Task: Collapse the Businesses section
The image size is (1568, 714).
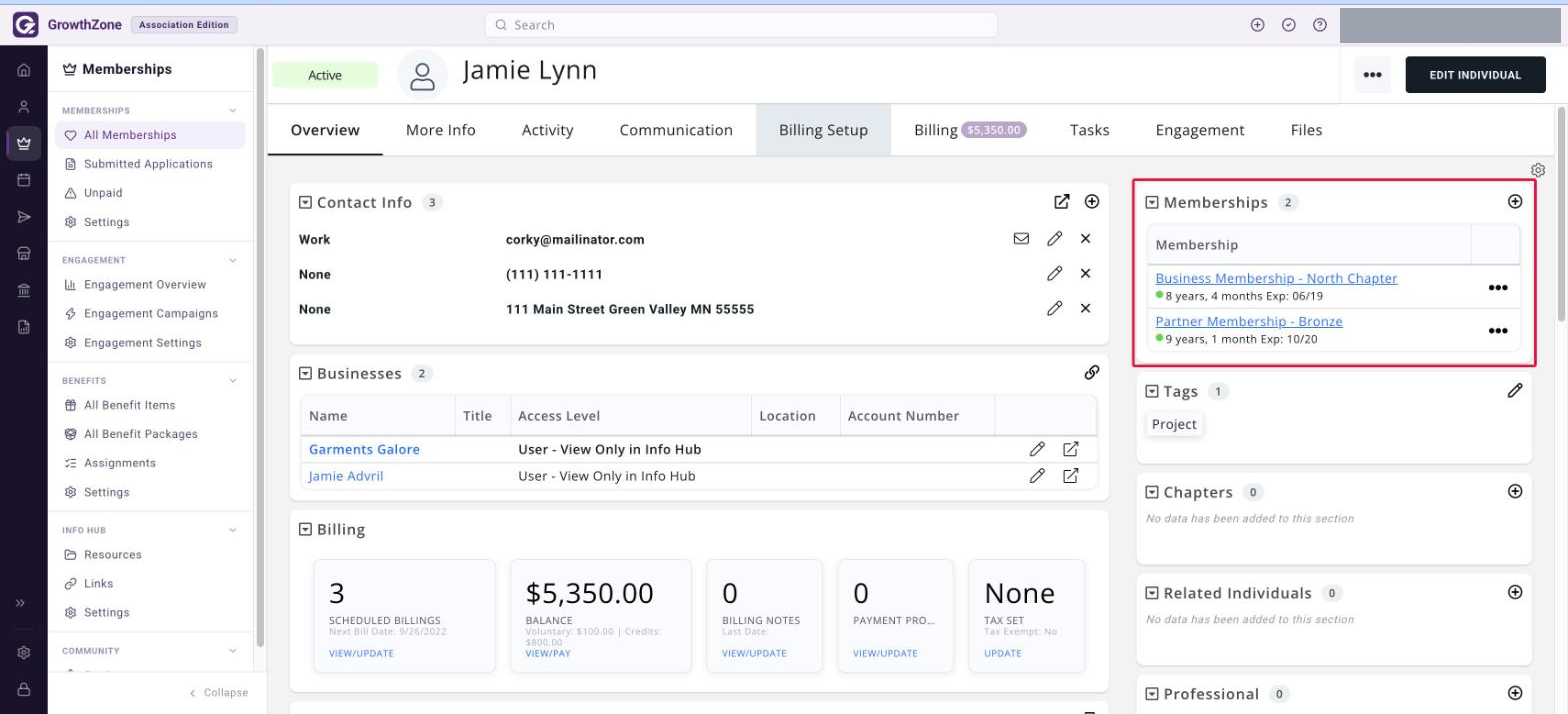Action: (x=306, y=373)
